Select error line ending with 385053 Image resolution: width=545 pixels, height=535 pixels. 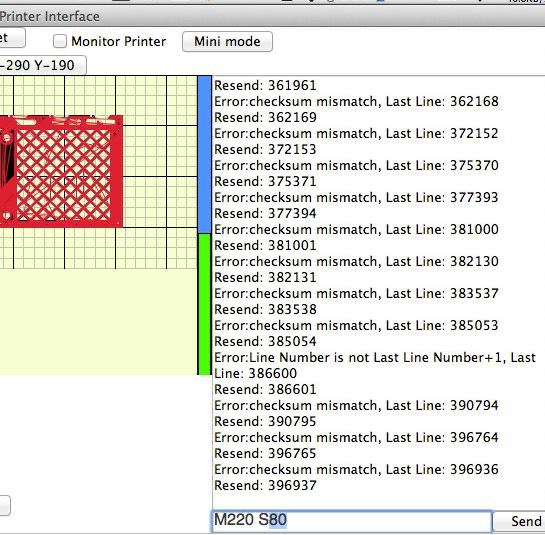(356, 325)
